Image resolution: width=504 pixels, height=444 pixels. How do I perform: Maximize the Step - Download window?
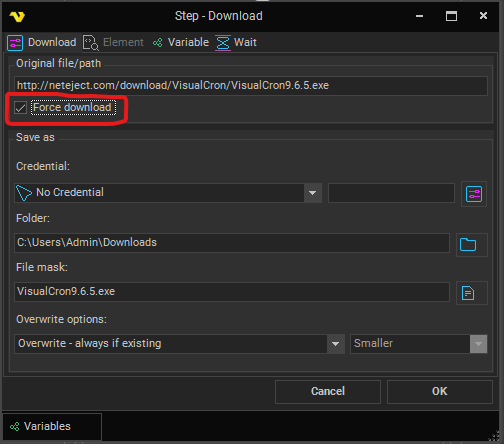(x=451, y=16)
